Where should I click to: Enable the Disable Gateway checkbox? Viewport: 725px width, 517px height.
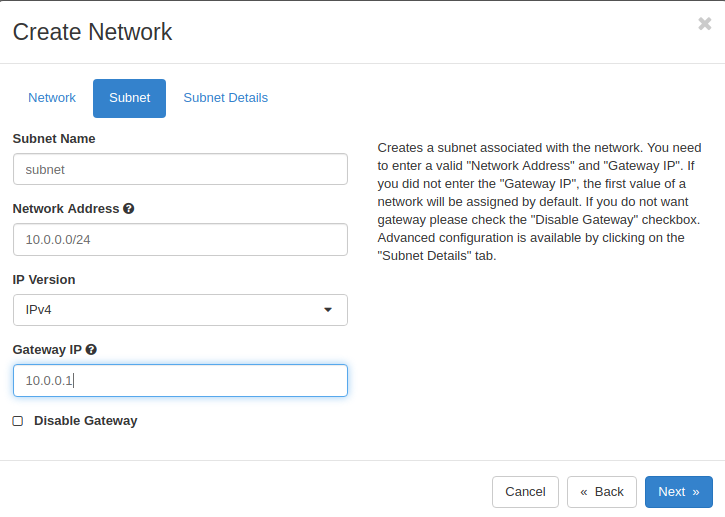(x=18, y=421)
